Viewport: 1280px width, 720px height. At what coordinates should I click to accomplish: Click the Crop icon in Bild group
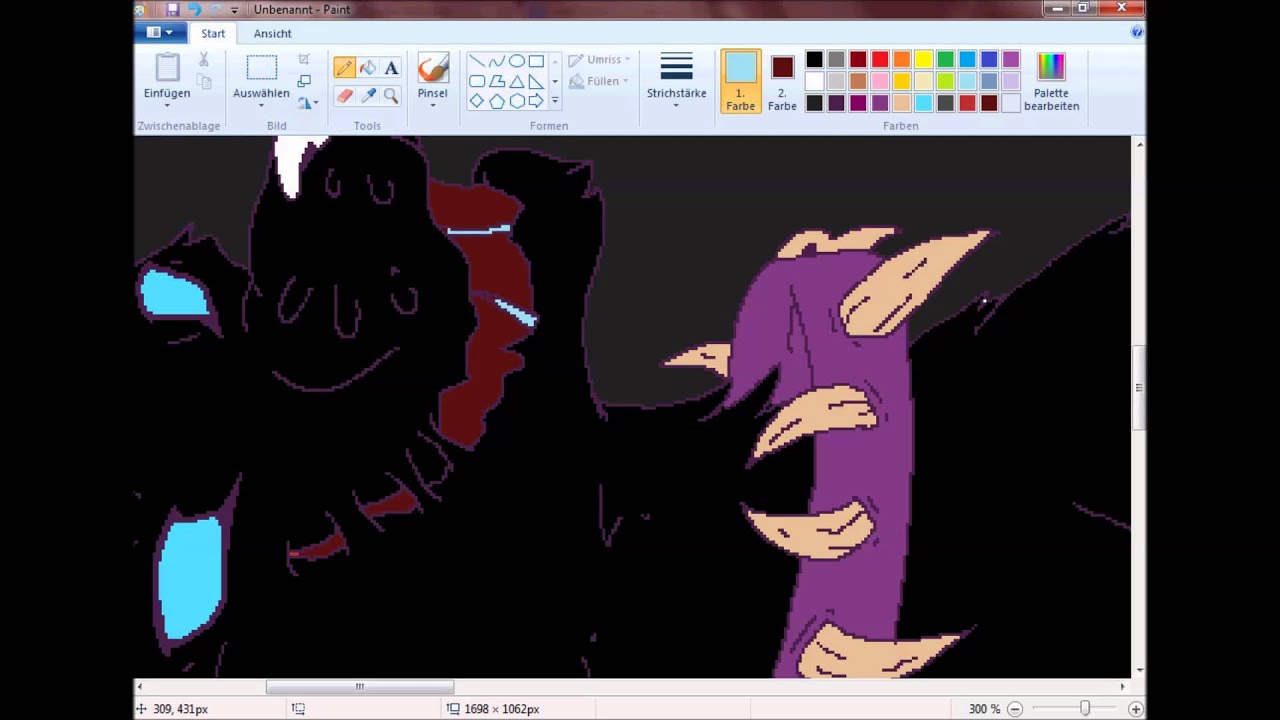[x=304, y=60]
